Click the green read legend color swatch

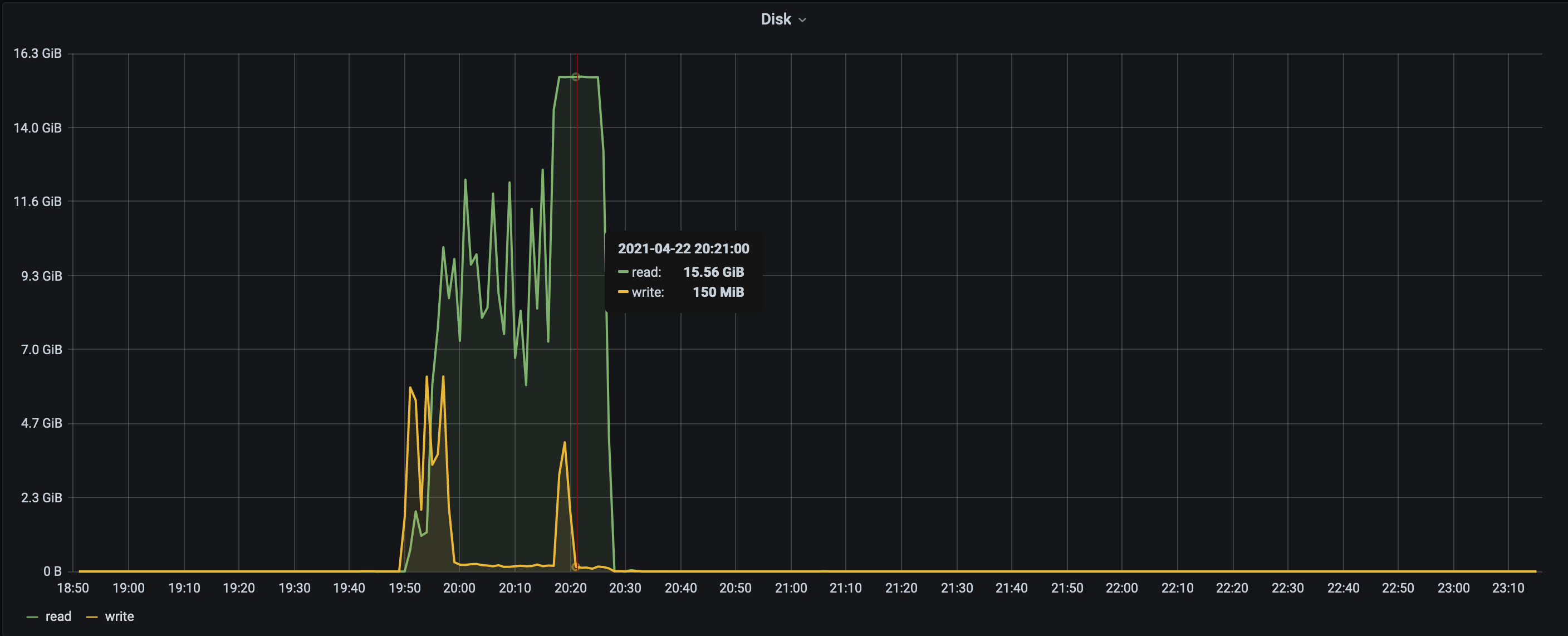(33, 617)
